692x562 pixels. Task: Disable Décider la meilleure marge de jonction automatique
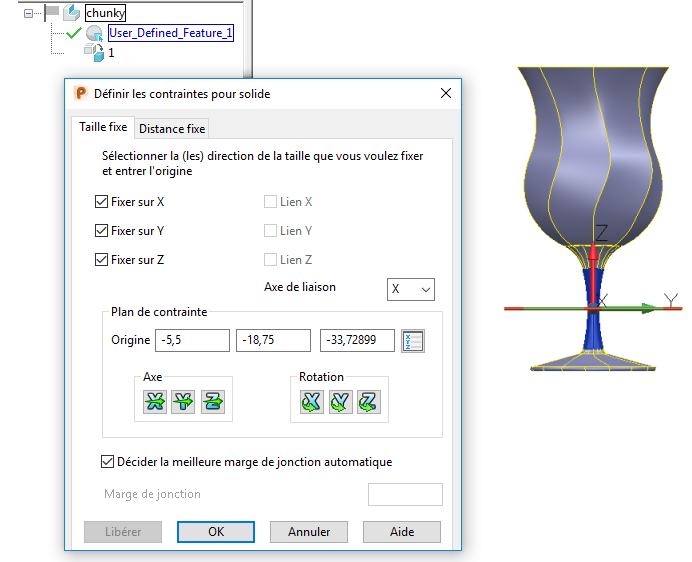(x=107, y=462)
